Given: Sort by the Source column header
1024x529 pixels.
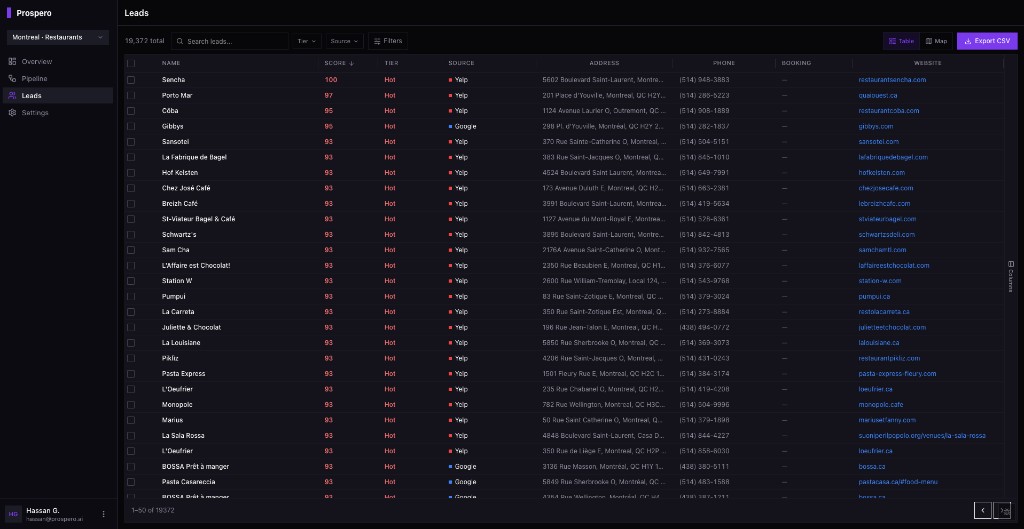Looking at the screenshot, I should [x=461, y=63].
